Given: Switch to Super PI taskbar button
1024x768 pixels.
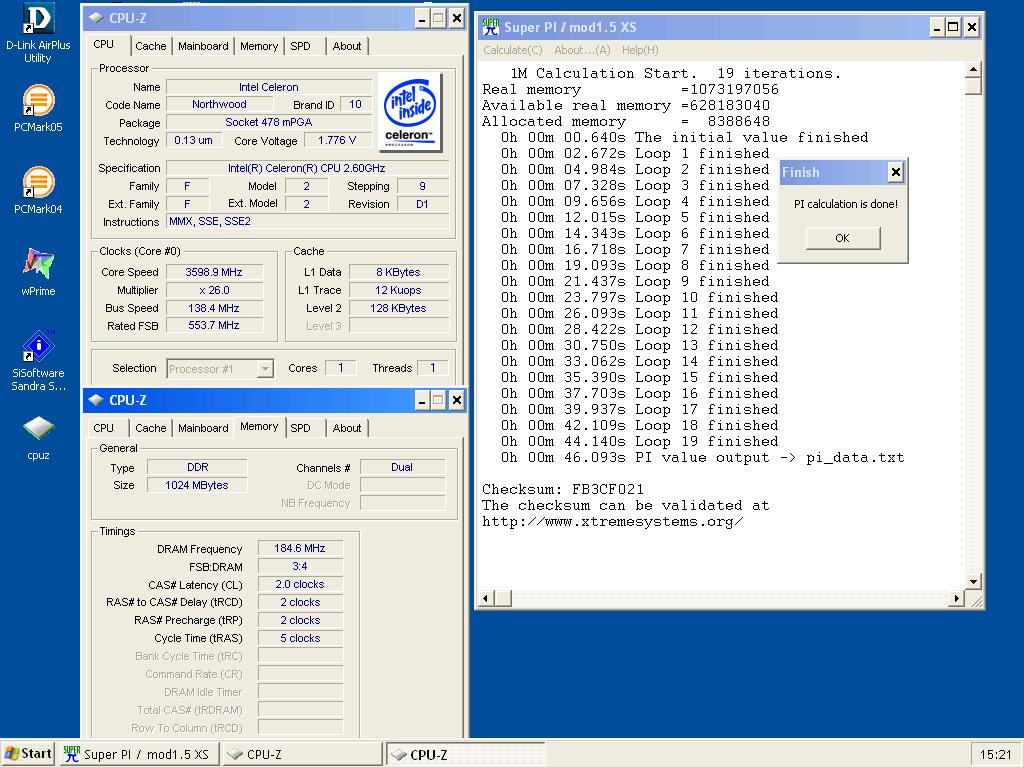Looking at the screenshot, I should [138, 754].
